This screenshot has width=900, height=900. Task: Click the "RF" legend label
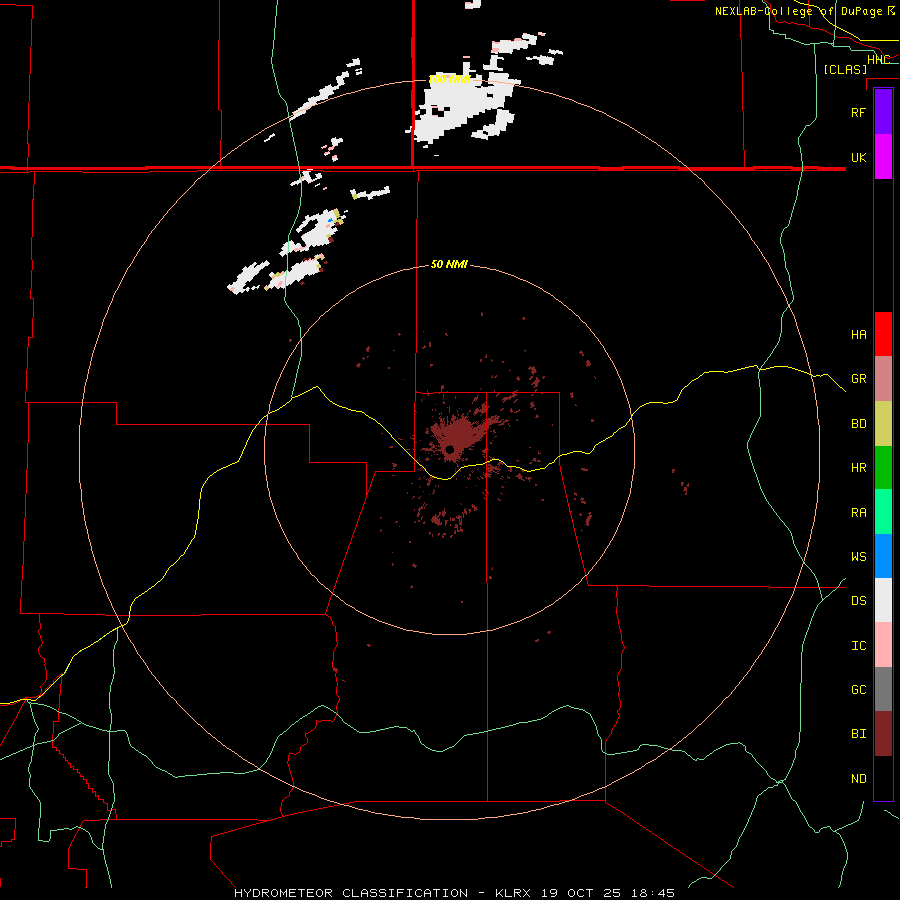[858, 112]
